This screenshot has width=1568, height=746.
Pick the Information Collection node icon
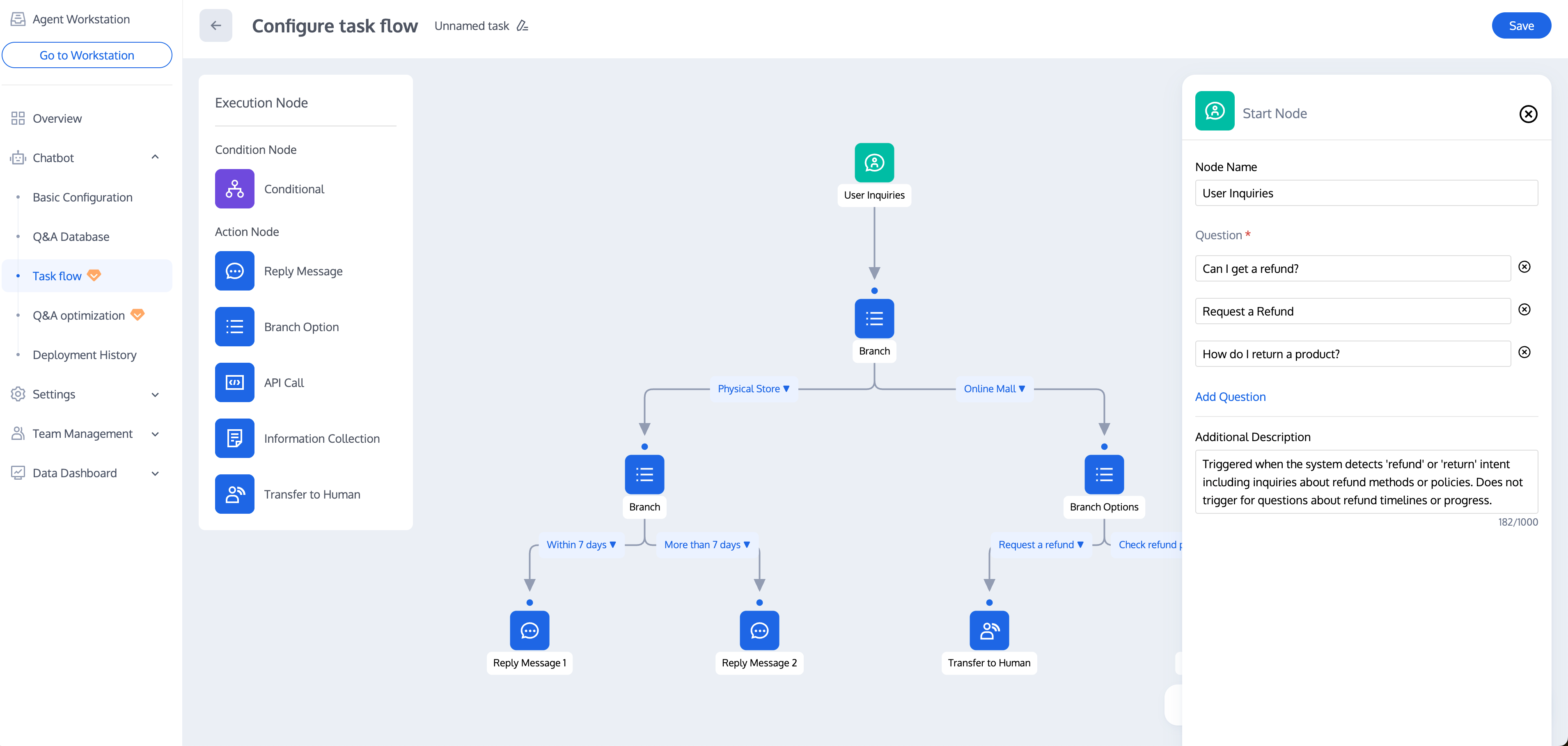pyautogui.click(x=234, y=438)
